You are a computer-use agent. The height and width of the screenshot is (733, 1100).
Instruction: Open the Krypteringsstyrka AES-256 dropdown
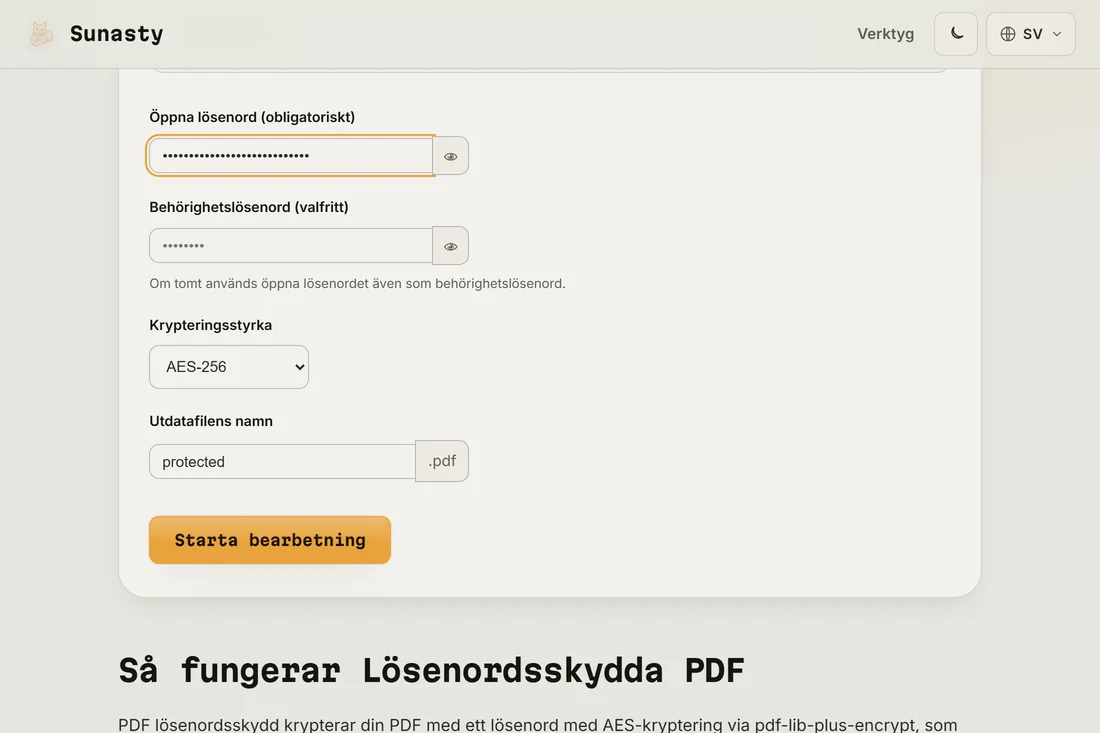pos(229,367)
